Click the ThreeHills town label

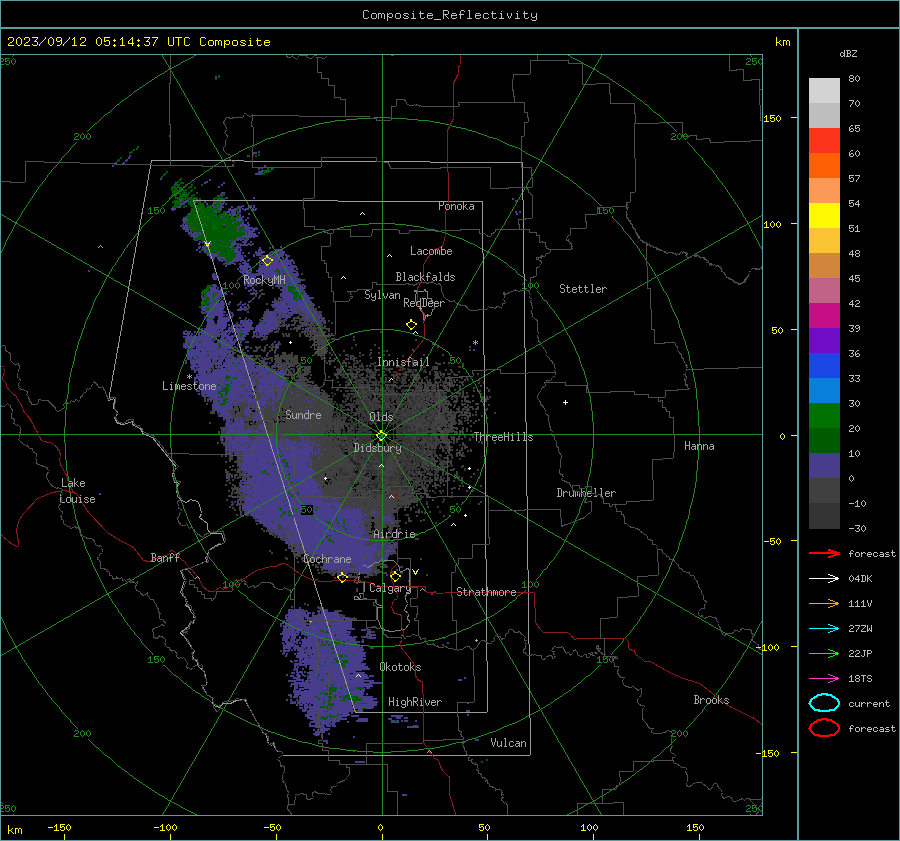click(x=503, y=437)
